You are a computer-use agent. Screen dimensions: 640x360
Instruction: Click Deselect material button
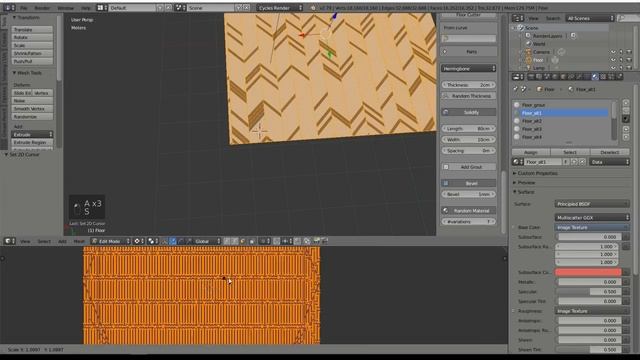(610, 152)
